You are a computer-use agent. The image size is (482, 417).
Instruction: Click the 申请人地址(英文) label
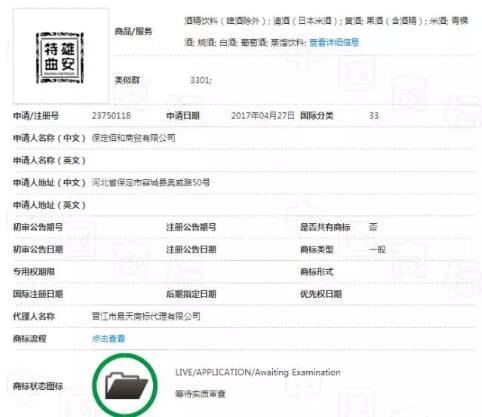tap(49, 205)
